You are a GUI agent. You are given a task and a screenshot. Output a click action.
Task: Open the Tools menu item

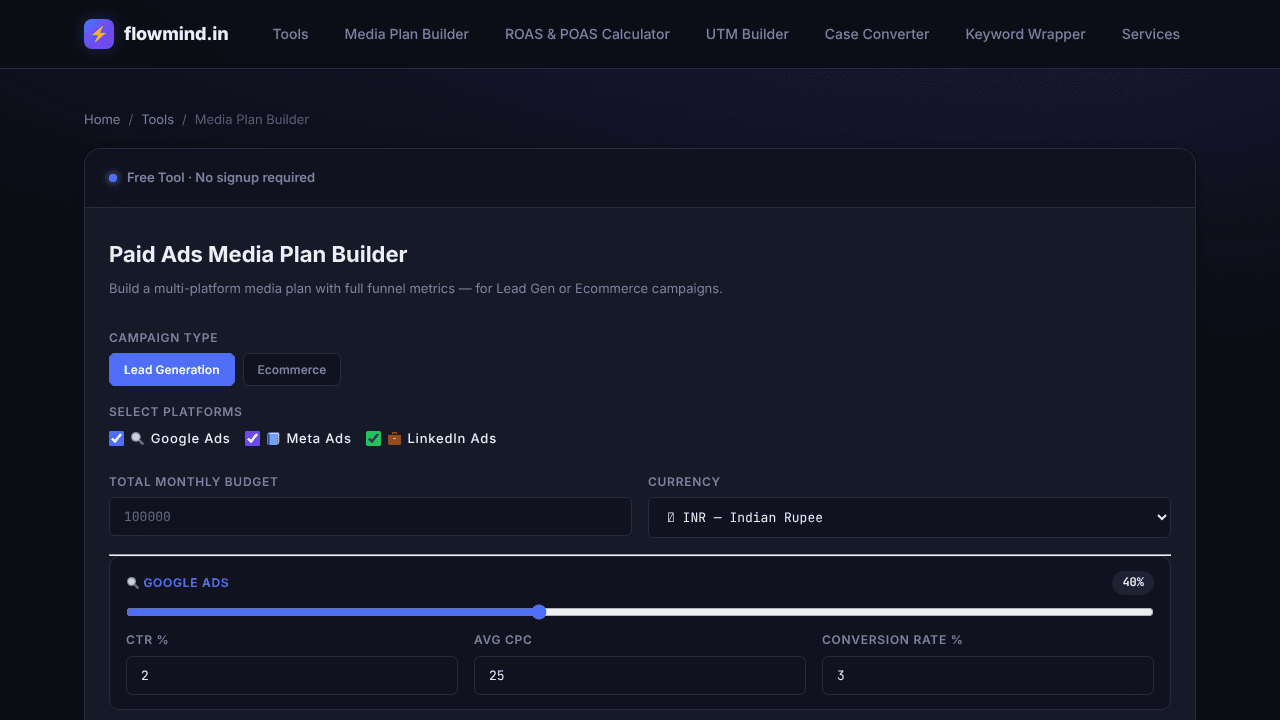pyautogui.click(x=291, y=34)
